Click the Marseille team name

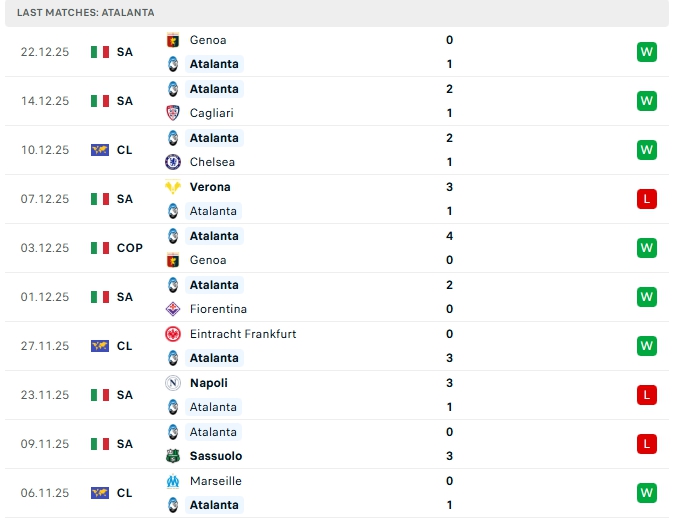pos(215,481)
